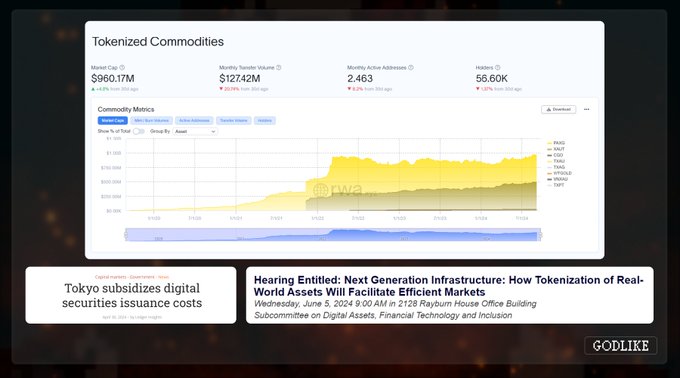Toggle XAUT series in chart legend
This screenshot has height=378, width=680.
tap(556, 149)
